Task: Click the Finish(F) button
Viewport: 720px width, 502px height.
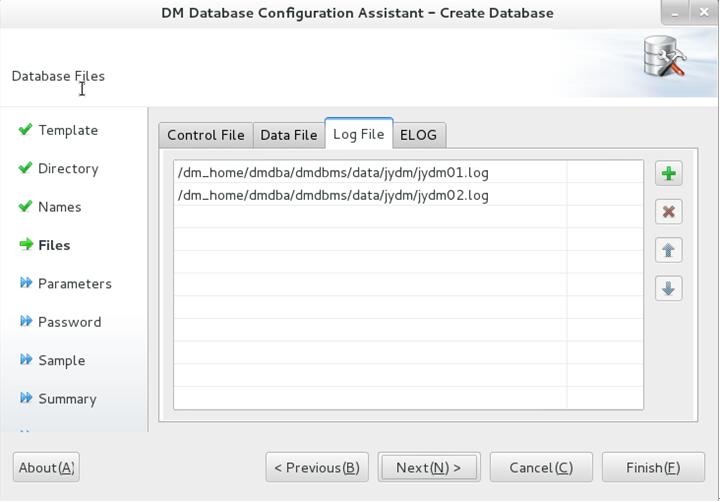Action: pyautogui.click(x=653, y=468)
